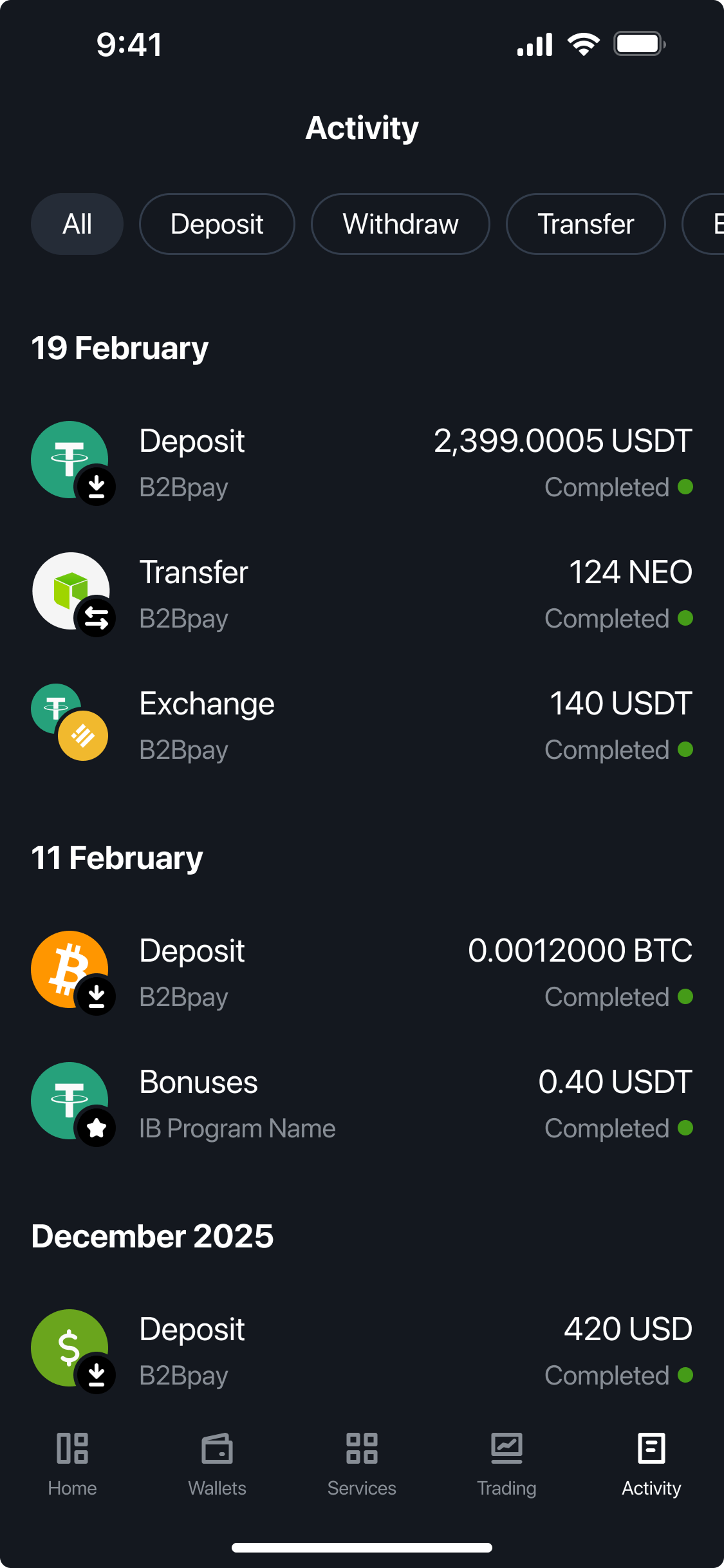Tap the USD dollar deposit icon

[x=70, y=1348]
